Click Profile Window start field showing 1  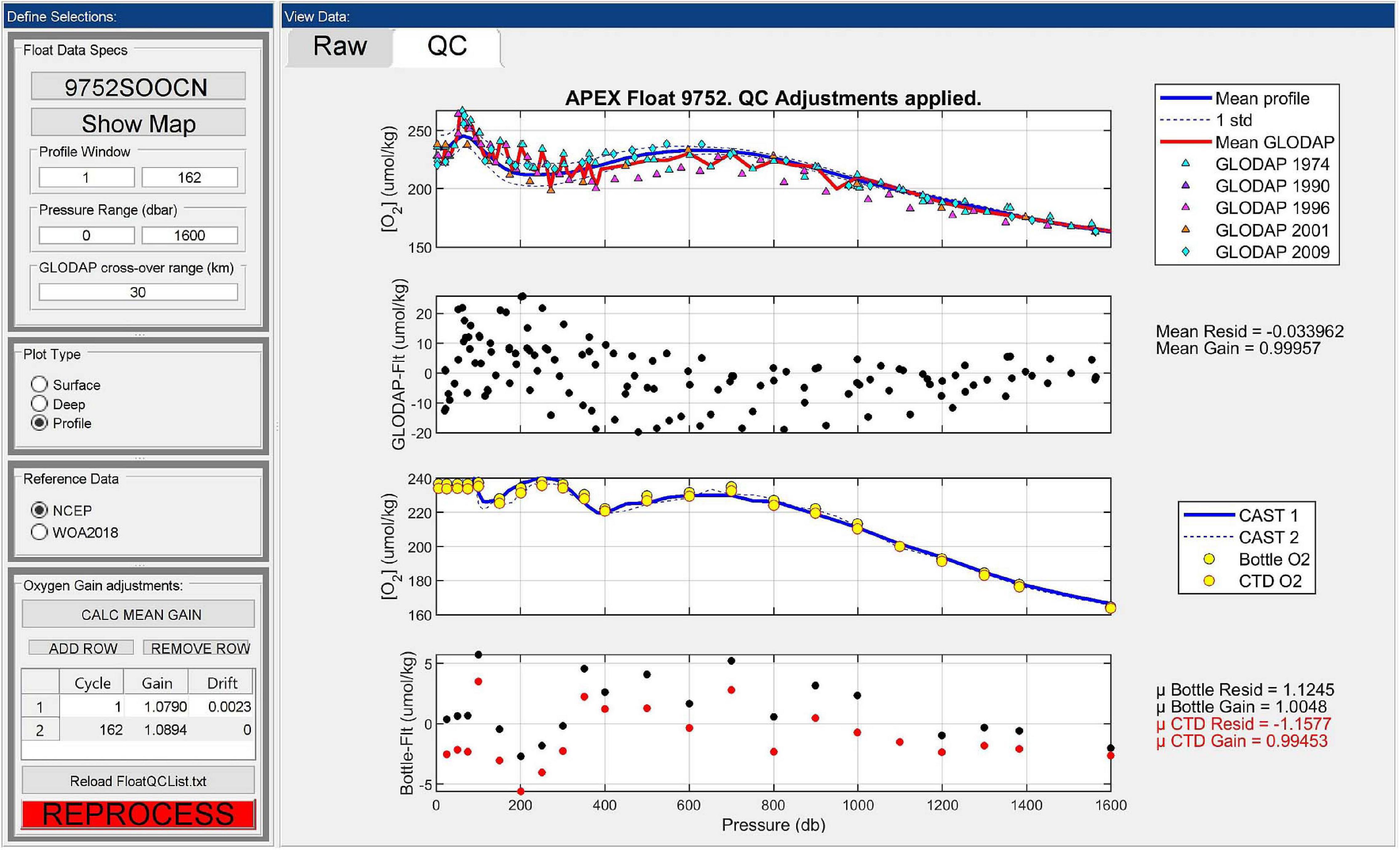(x=86, y=177)
